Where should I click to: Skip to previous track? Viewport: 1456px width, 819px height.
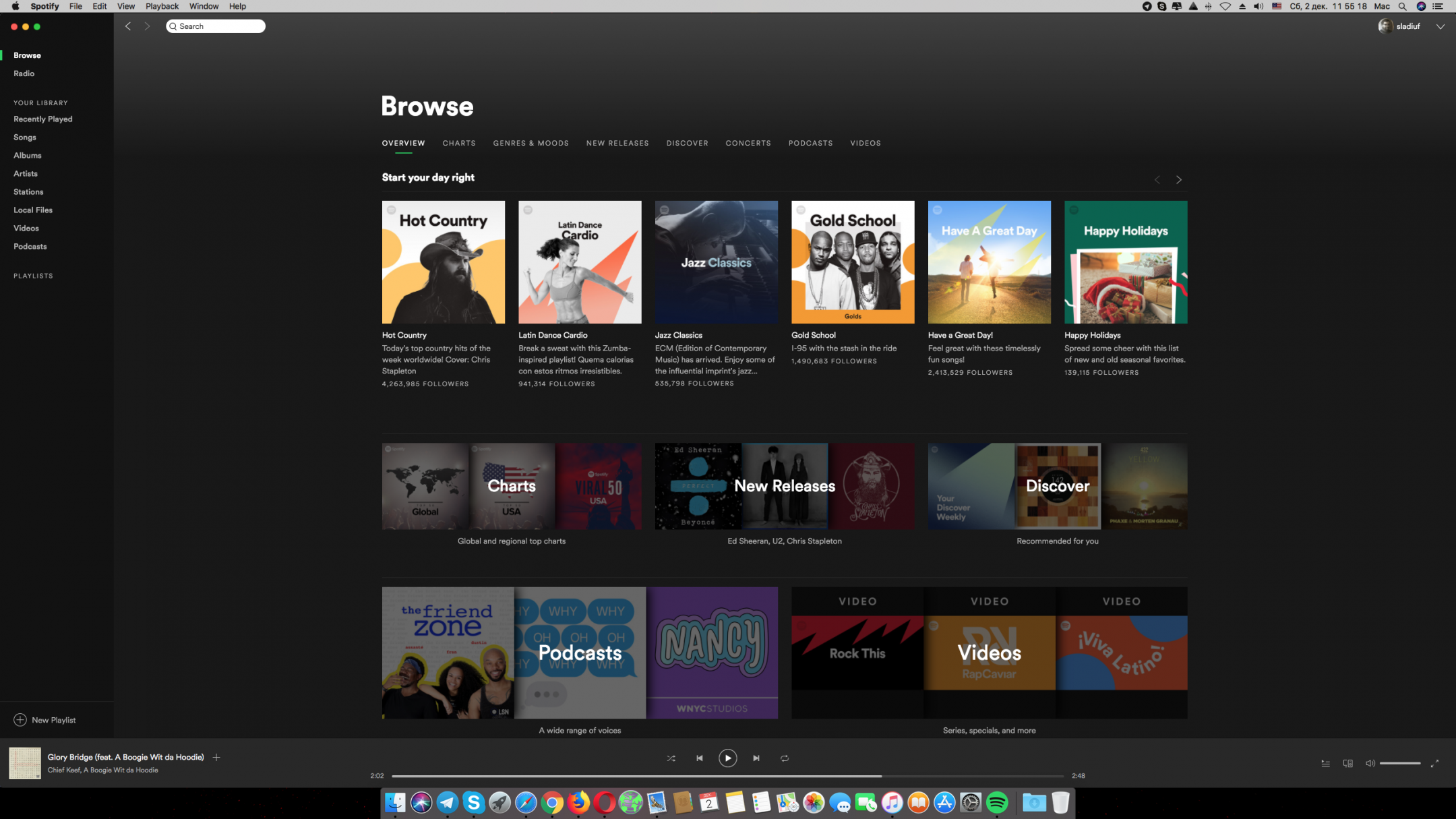700,758
